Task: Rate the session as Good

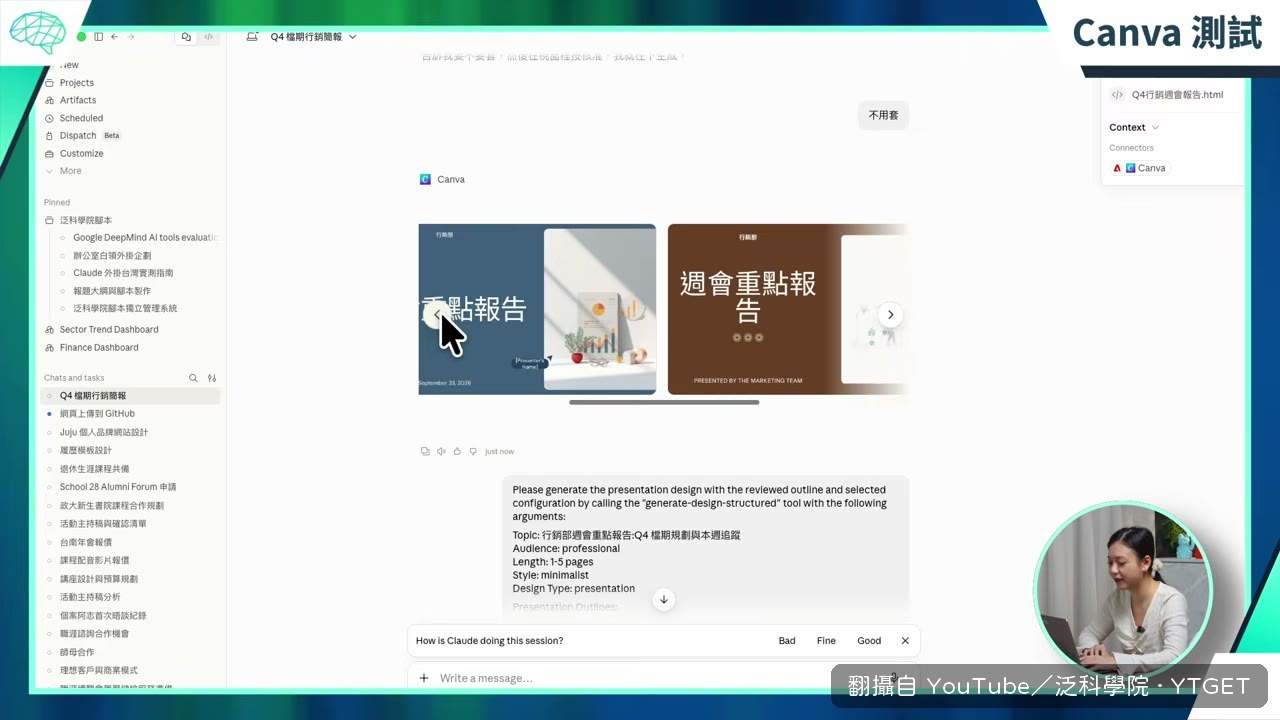Action: point(869,641)
